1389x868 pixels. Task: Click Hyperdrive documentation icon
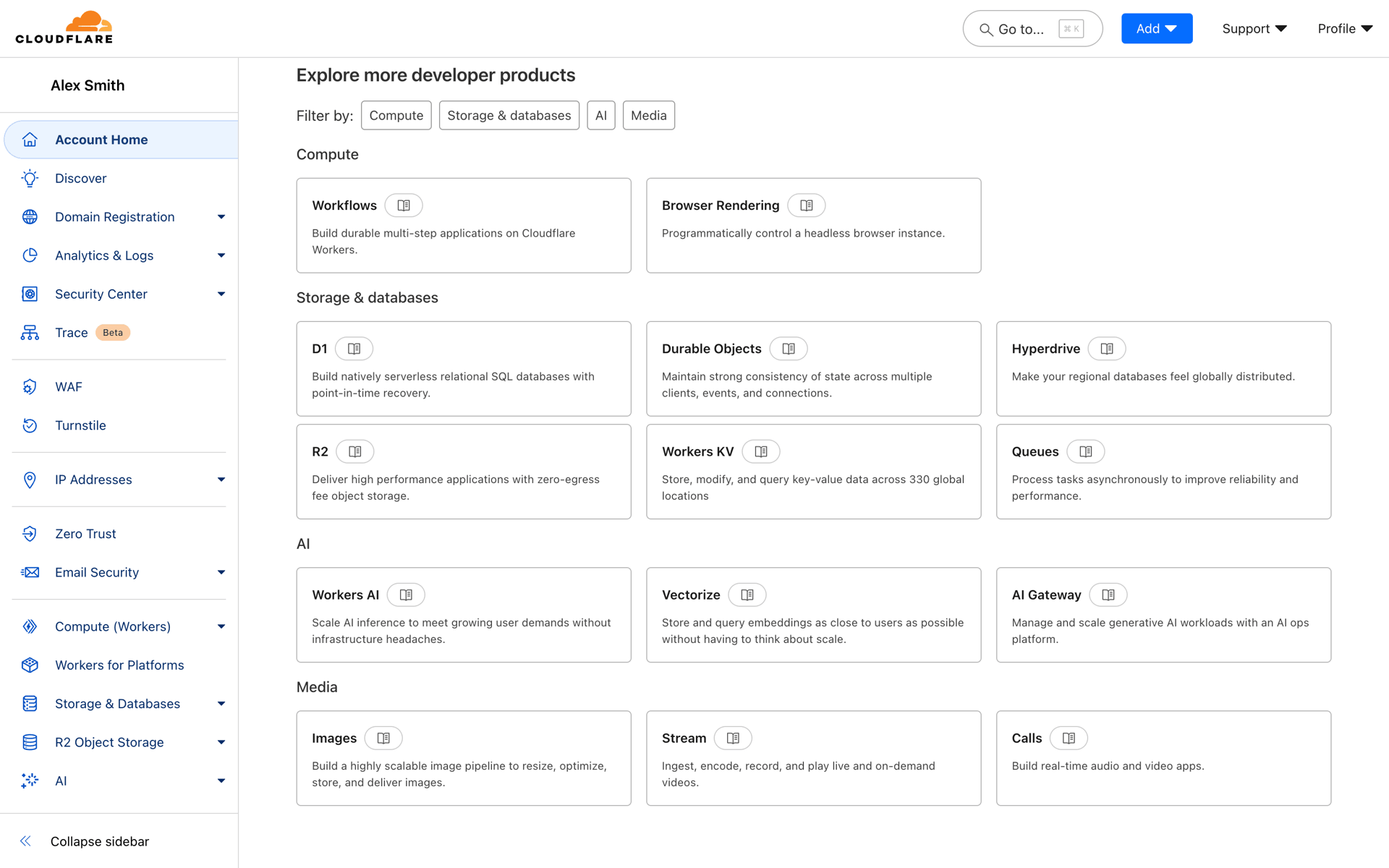pyautogui.click(x=1107, y=349)
